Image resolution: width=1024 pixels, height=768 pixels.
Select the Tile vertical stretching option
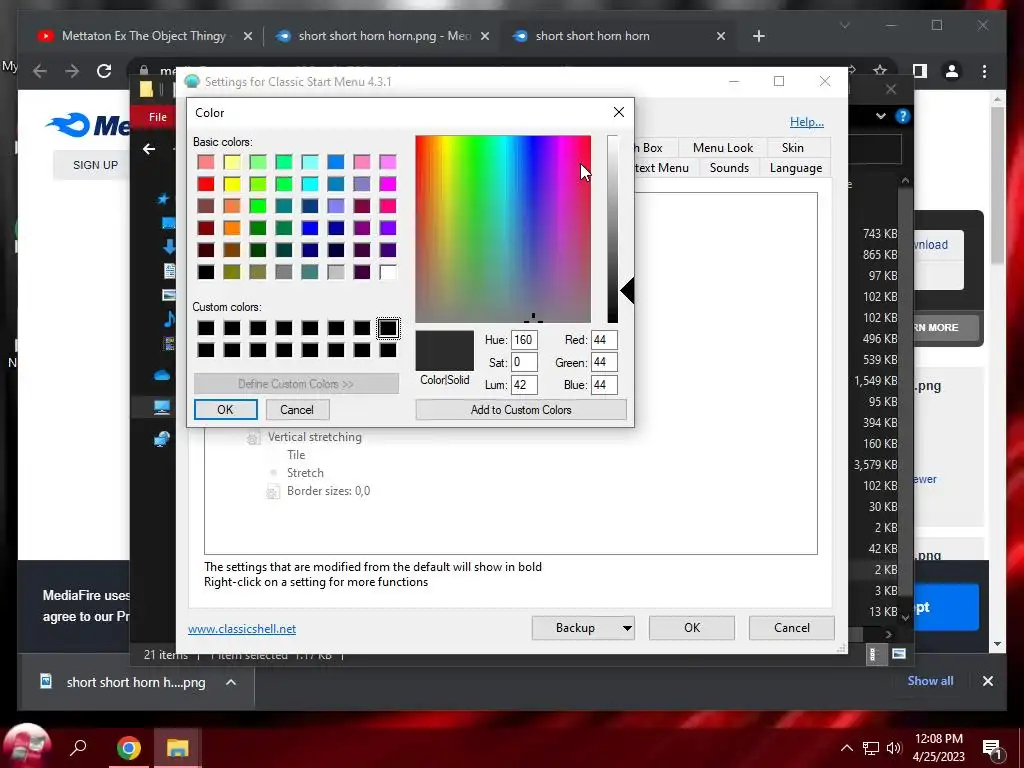click(x=296, y=455)
